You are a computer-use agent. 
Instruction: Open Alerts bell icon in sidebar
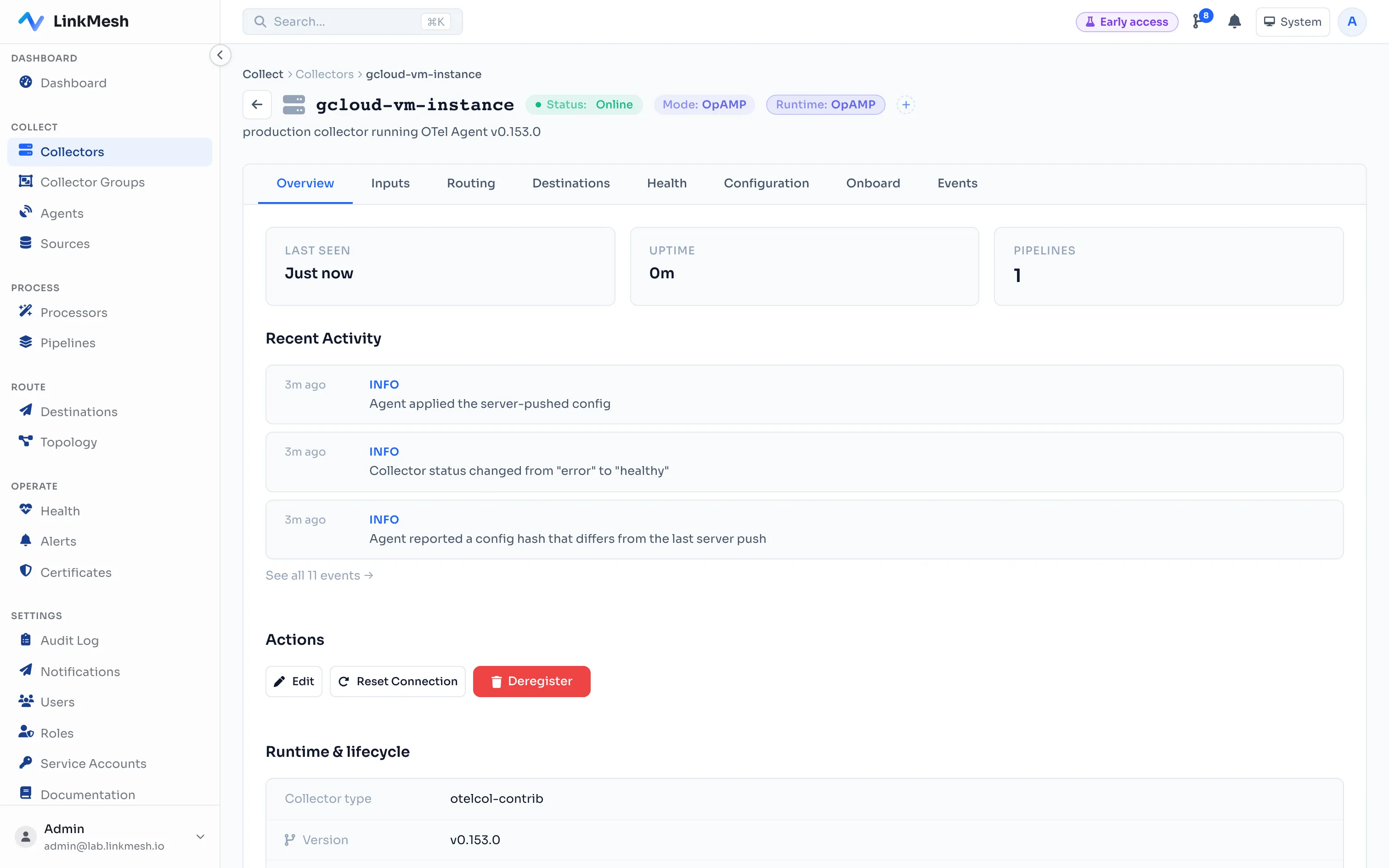(26, 540)
